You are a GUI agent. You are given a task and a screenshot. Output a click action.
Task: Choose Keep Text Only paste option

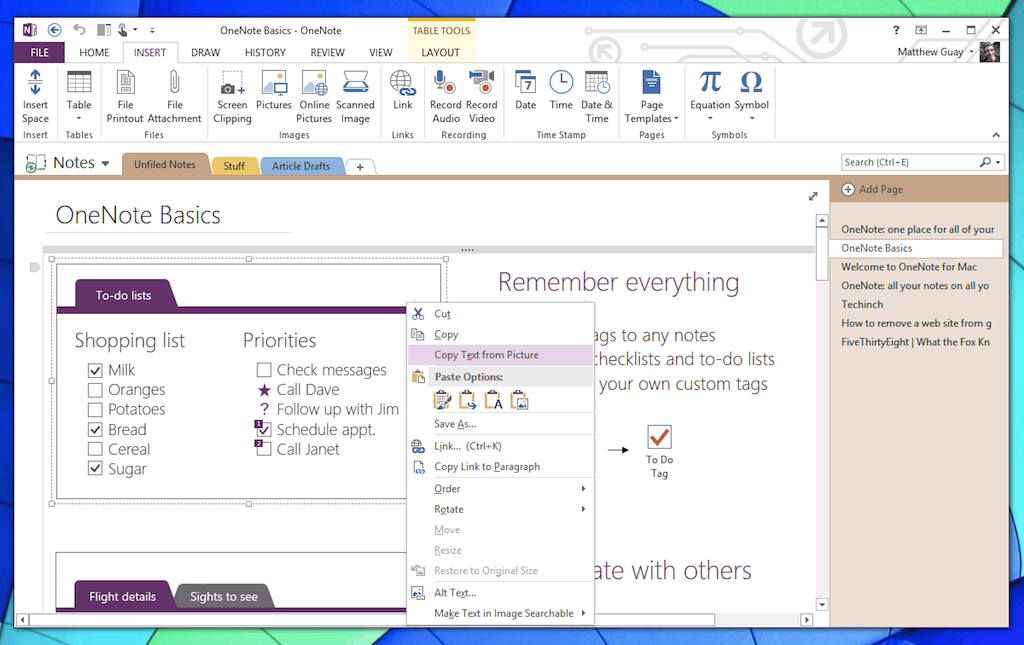493,400
